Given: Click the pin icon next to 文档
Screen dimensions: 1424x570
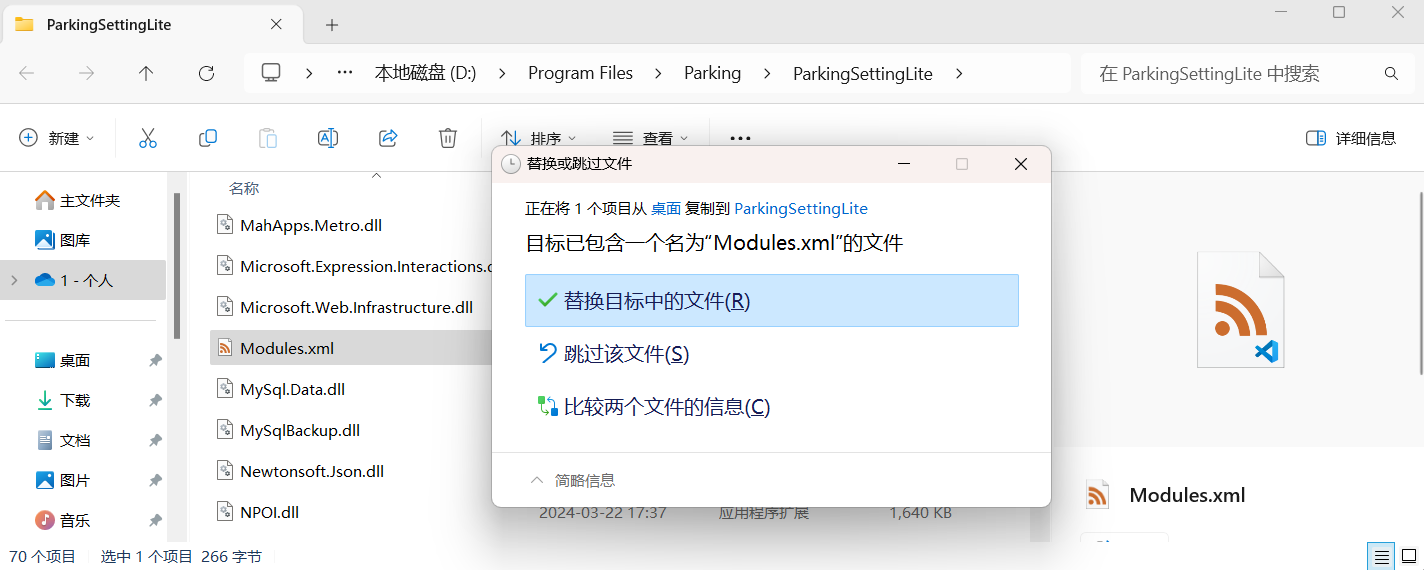Looking at the screenshot, I should (155, 440).
